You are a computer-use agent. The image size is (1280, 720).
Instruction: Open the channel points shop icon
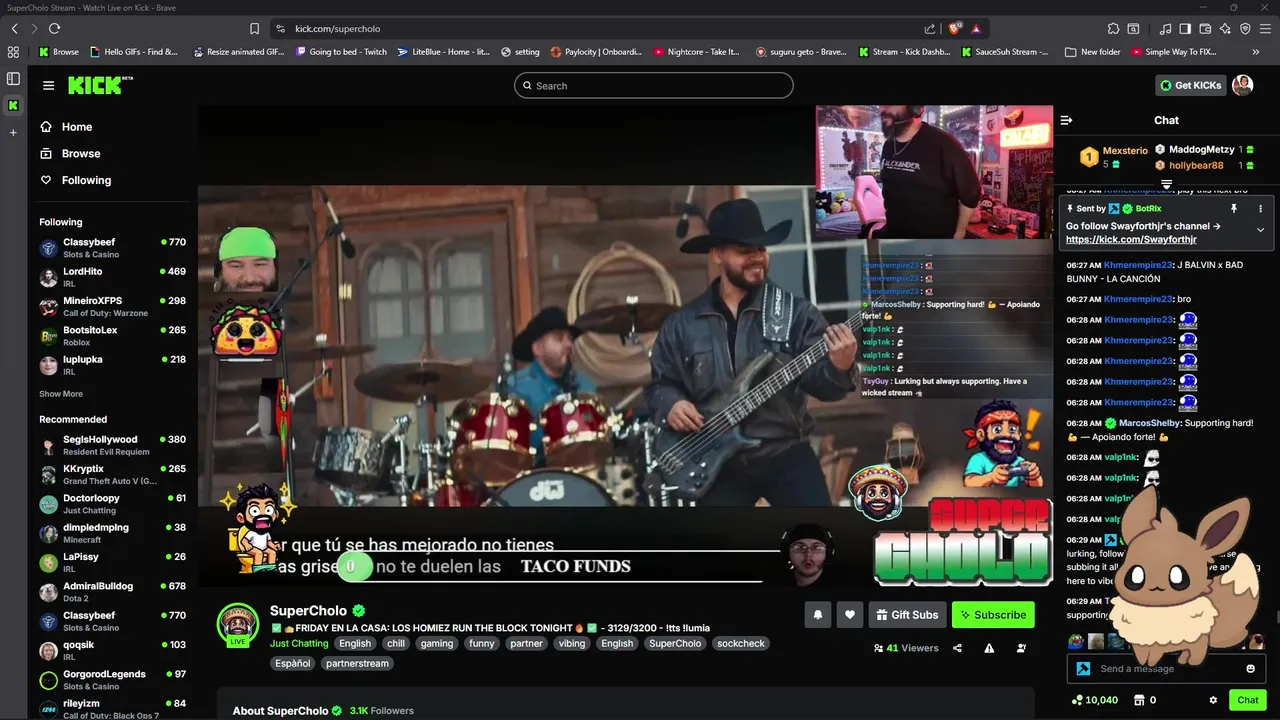[x=1140, y=700]
